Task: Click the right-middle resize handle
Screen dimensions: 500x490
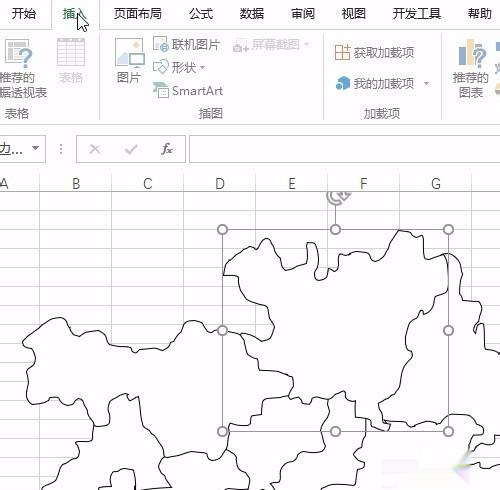Action: pos(448,330)
